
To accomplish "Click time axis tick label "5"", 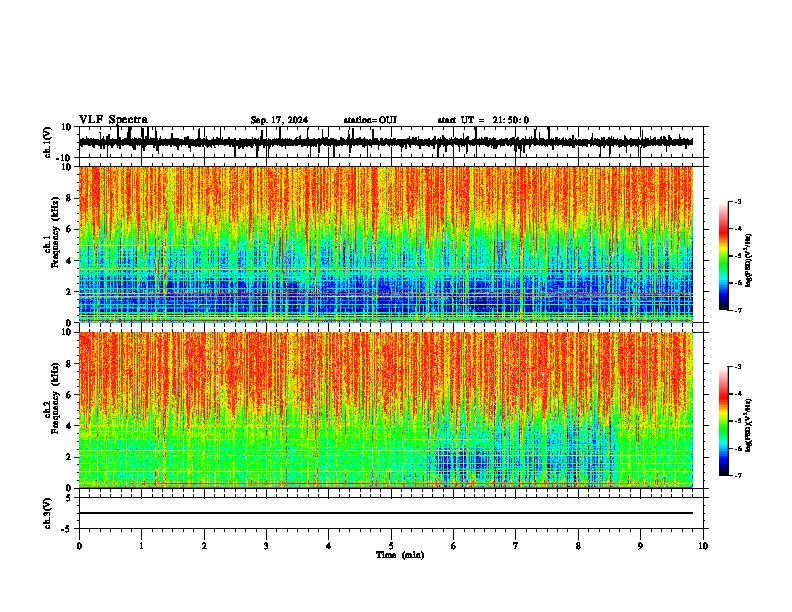I will pyautogui.click(x=391, y=546).
